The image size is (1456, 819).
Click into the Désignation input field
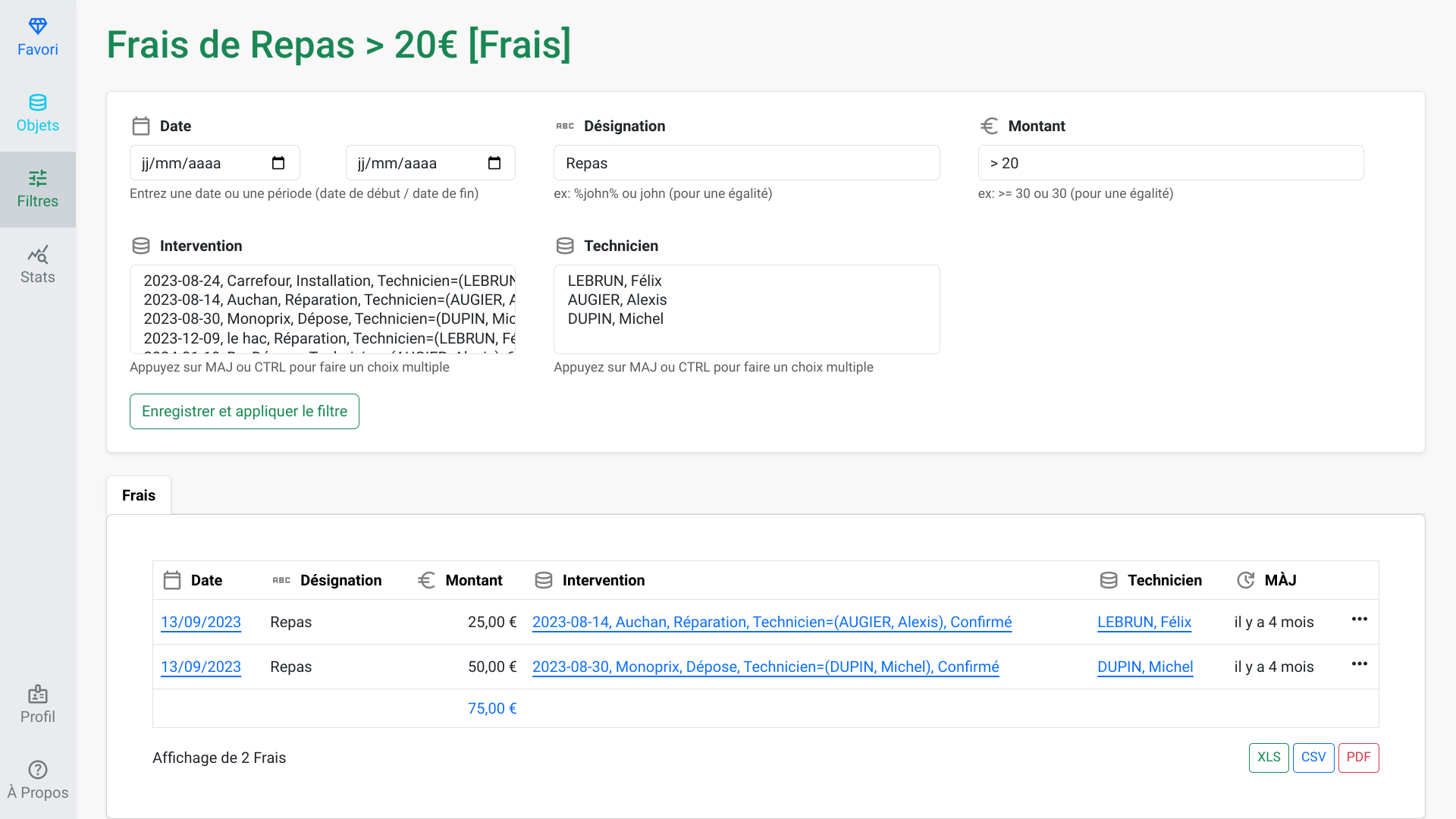(746, 163)
